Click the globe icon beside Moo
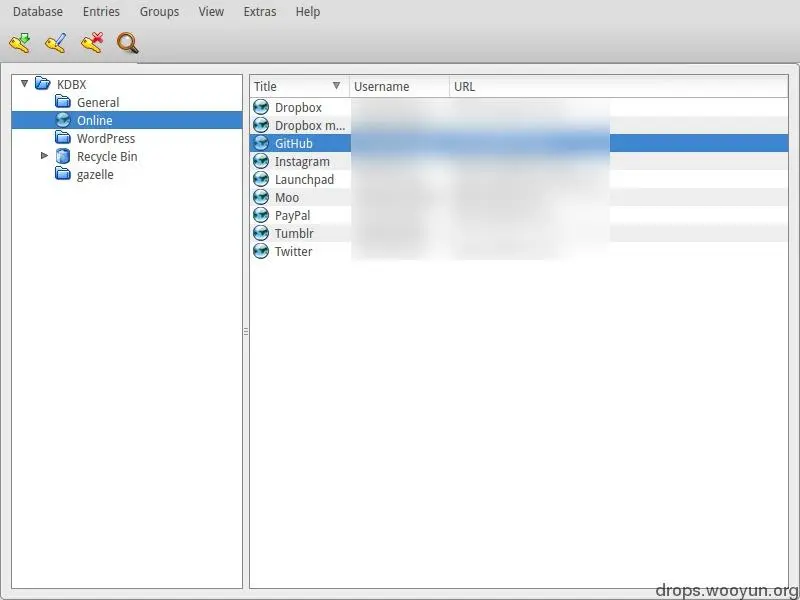 [x=261, y=197]
